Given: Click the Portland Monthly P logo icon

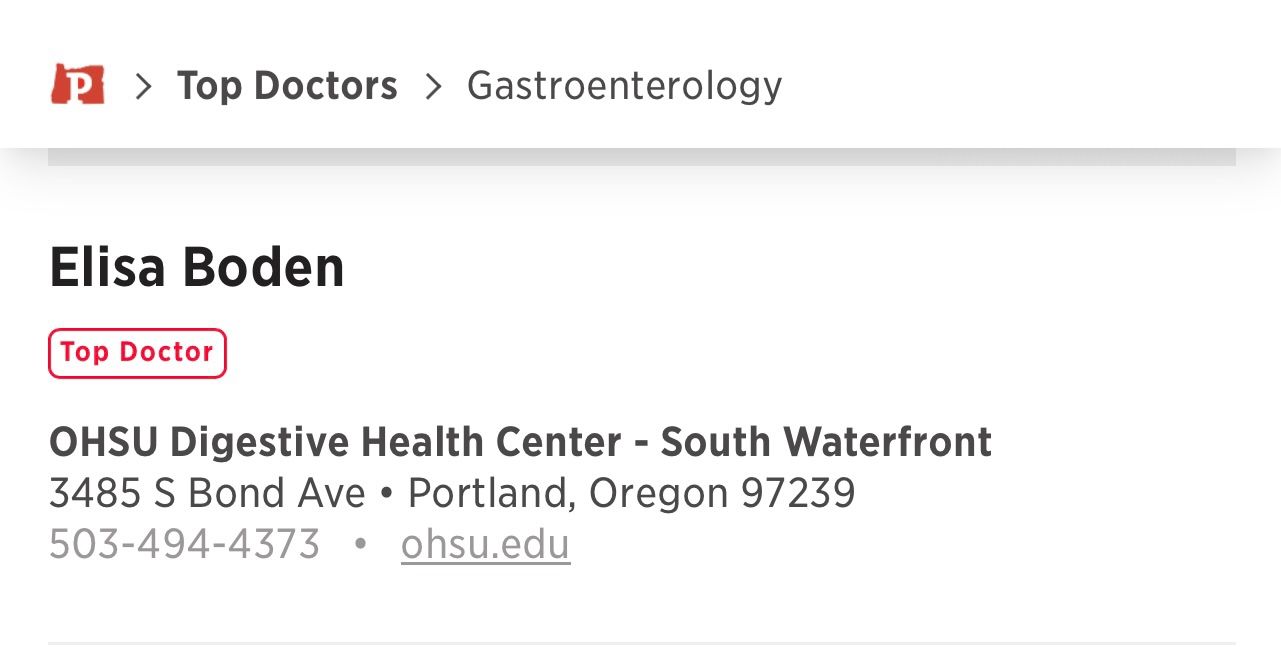Looking at the screenshot, I should tap(77, 85).
